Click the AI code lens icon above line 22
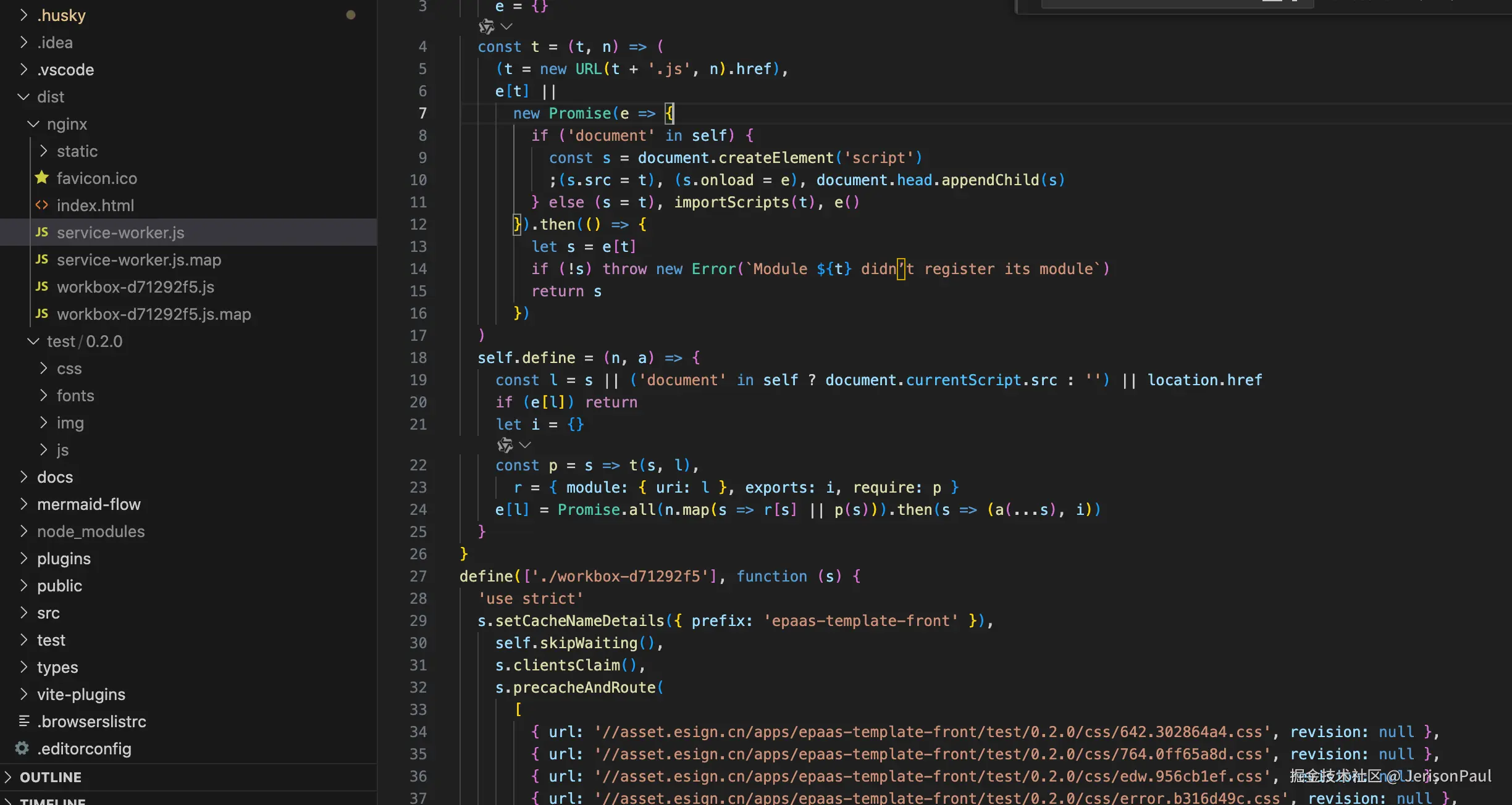The image size is (1512, 805). tap(505, 444)
